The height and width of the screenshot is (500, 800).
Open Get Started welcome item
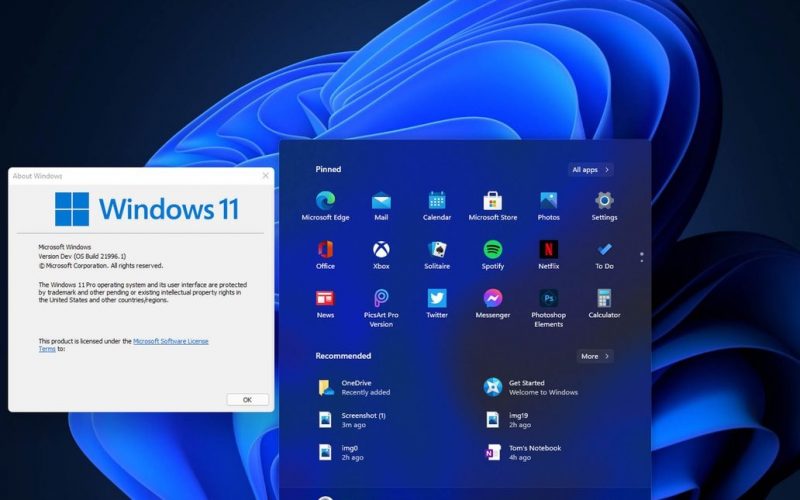click(531, 387)
